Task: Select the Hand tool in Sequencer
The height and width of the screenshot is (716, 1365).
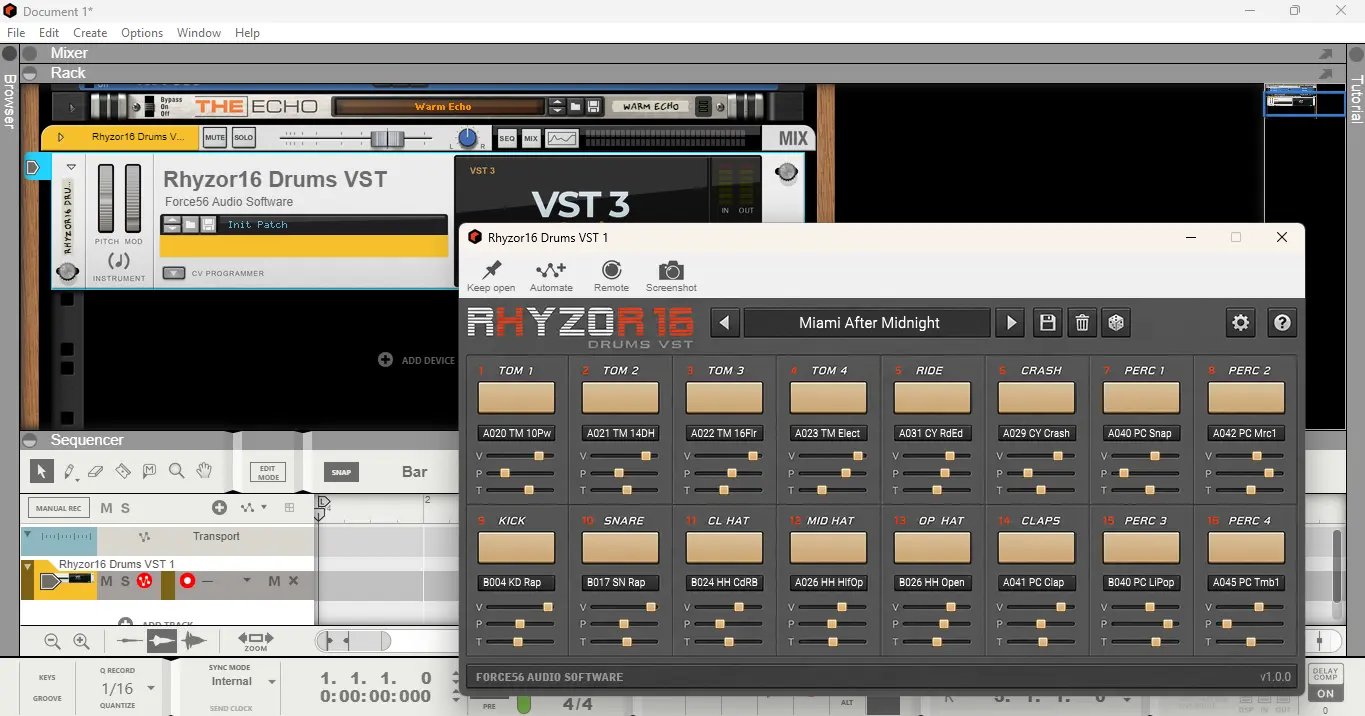Action: point(204,471)
